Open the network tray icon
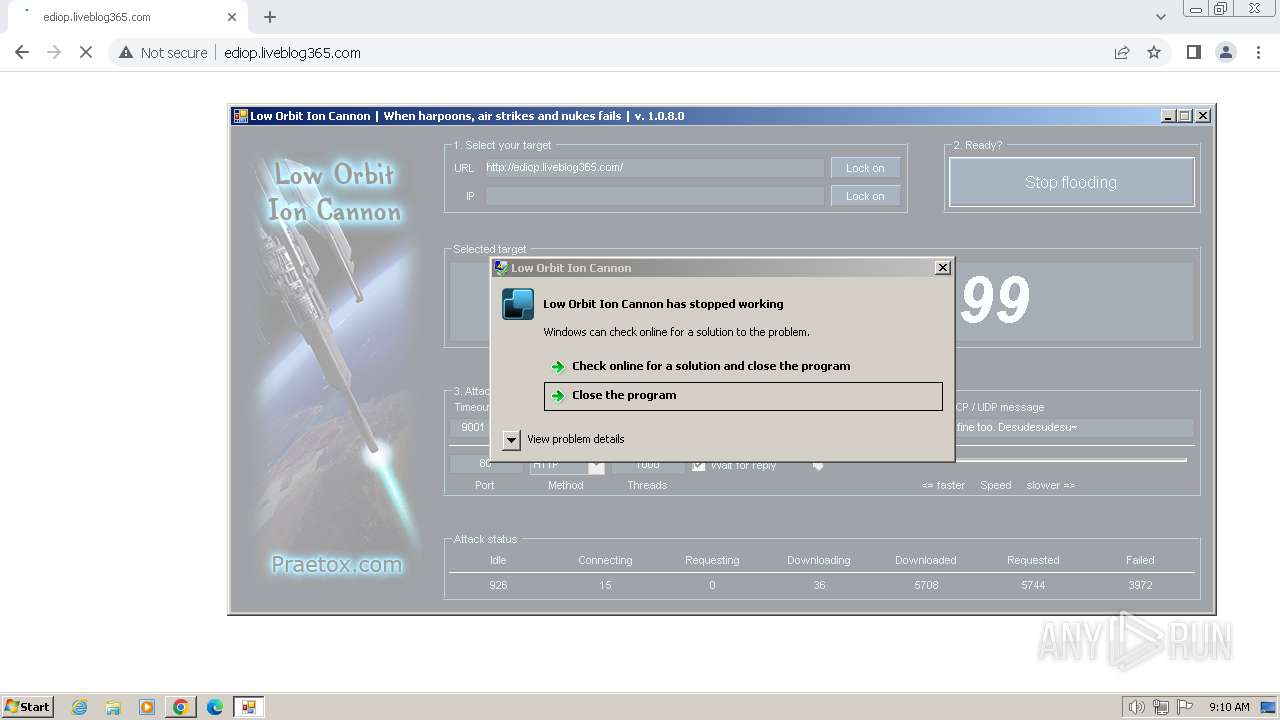The image size is (1280, 720). 1161,707
